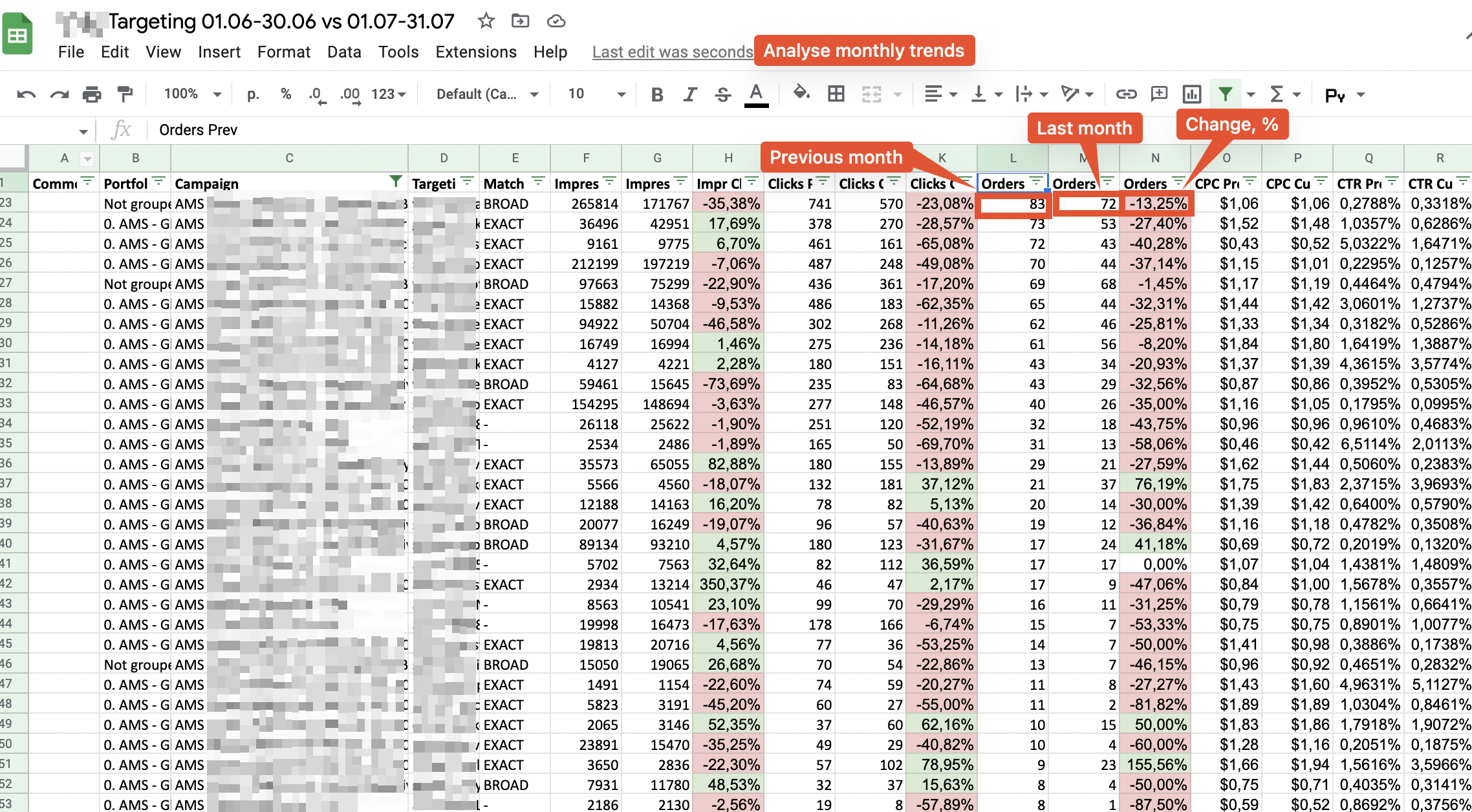Insert a link
1472x812 pixels.
coord(1126,94)
